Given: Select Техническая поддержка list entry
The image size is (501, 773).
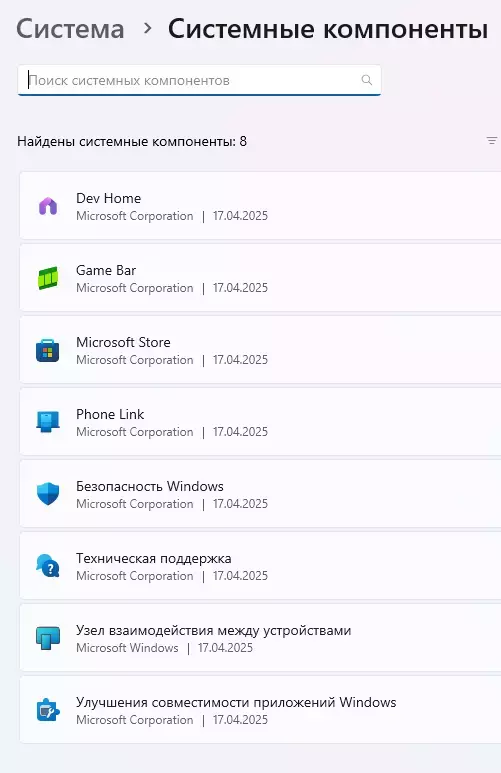Looking at the screenshot, I should pos(260,566).
